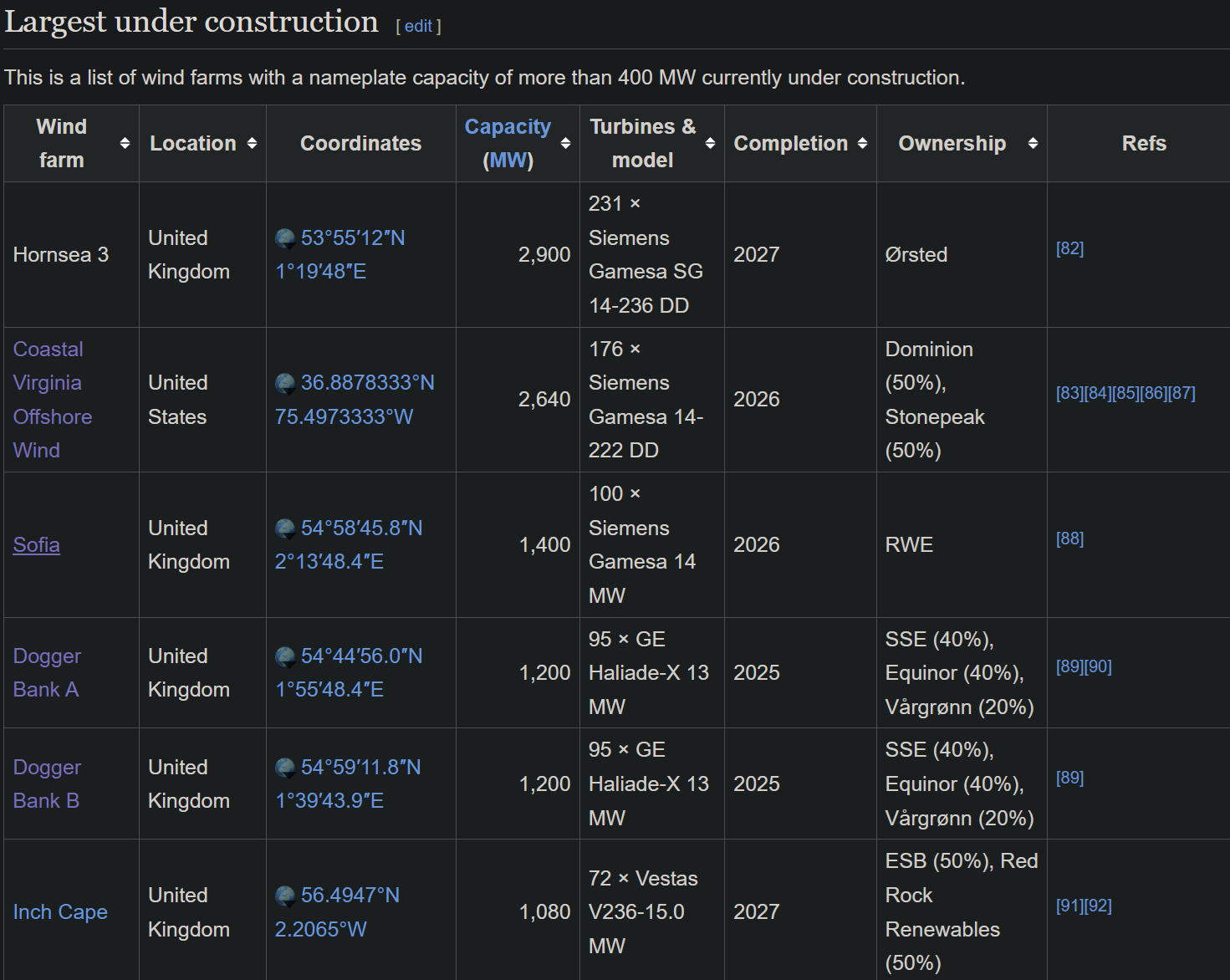
Task: Click the sort arrows beside Capacity (MW)
Action: pyautogui.click(x=565, y=143)
